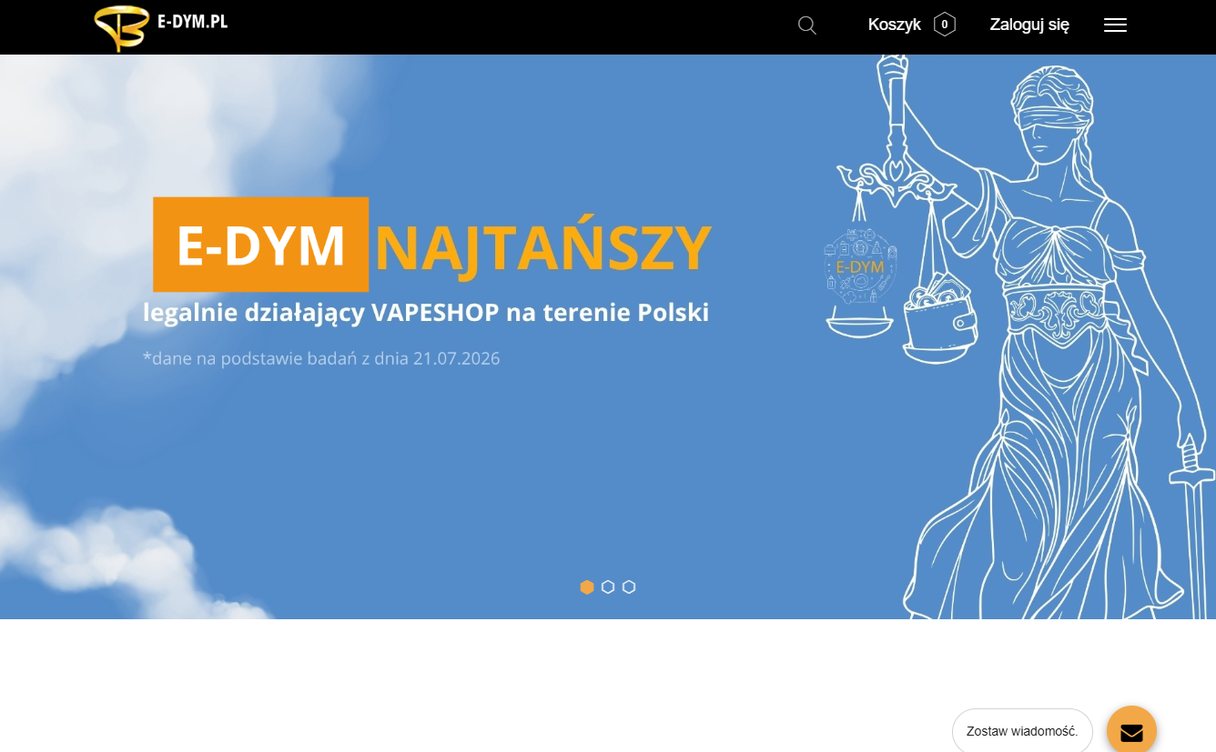Switch to the third slide dot
This screenshot has height=752, width=1216.
(629, 587)
